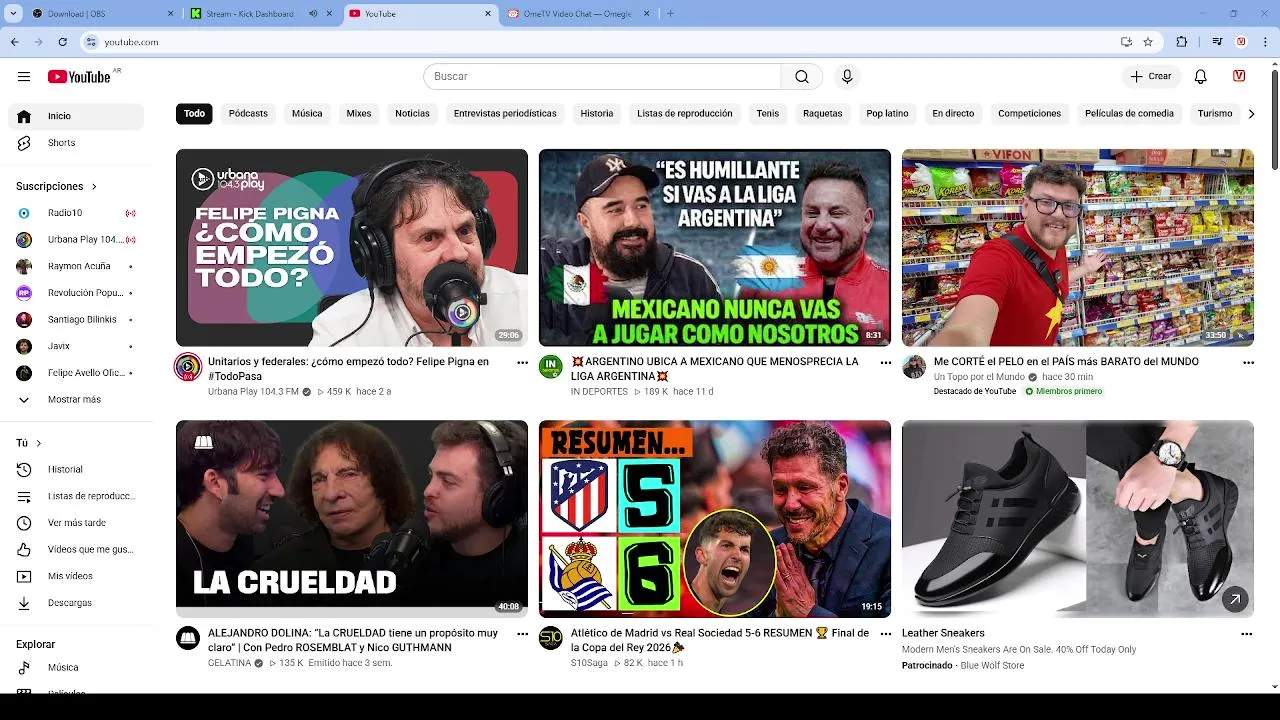Bookmark this page with star icon
The width and height of the screenshot is (1280, 720).
[x=1148, y=42]
